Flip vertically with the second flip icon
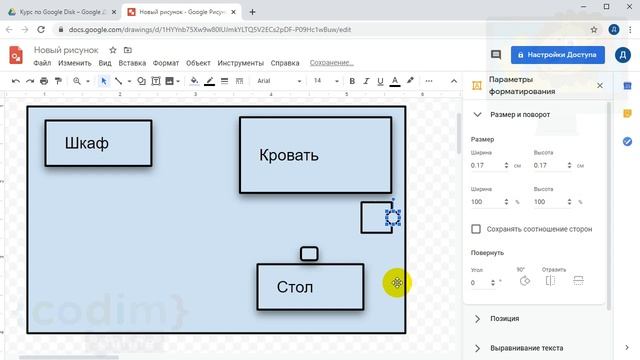The height and width of the screenshot is (360, 640). 578,280
